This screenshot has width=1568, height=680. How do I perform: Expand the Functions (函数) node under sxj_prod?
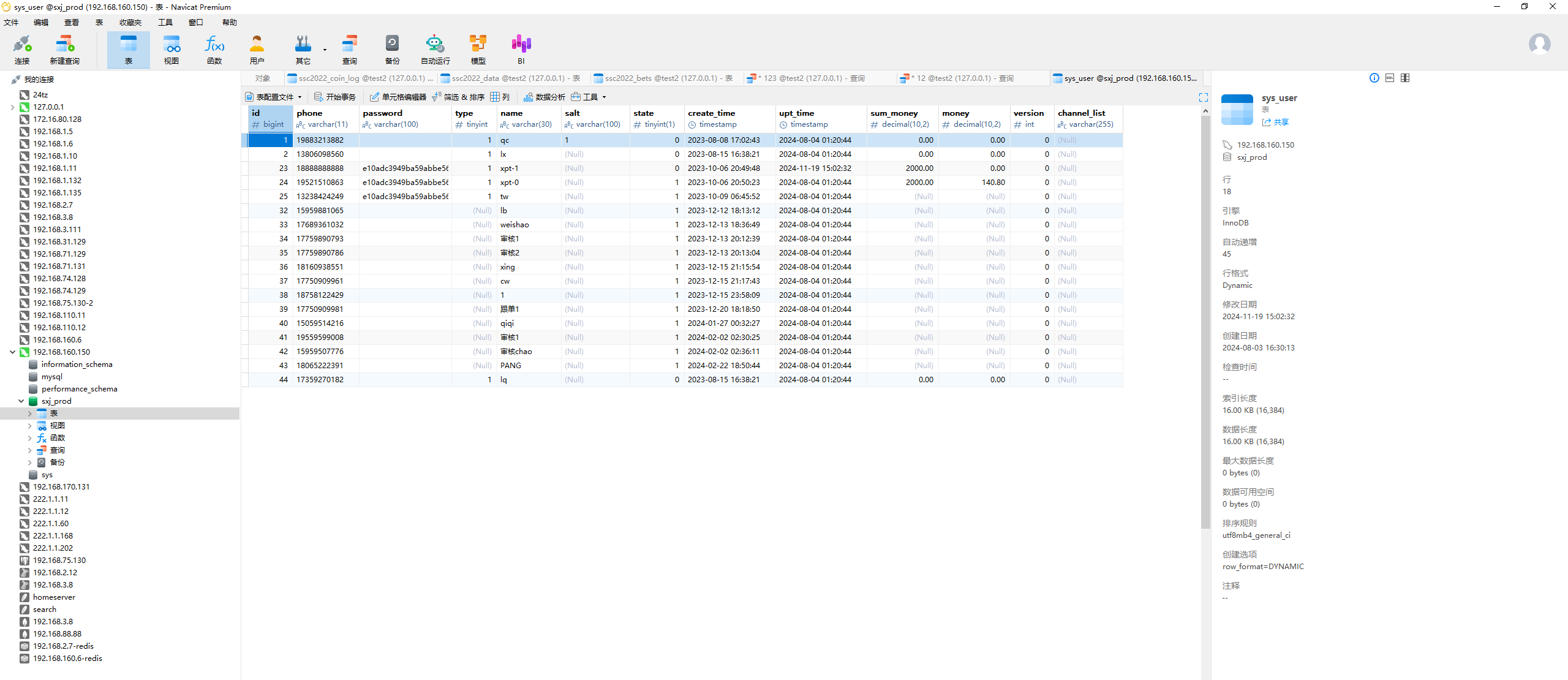click(x=29, y=438)
